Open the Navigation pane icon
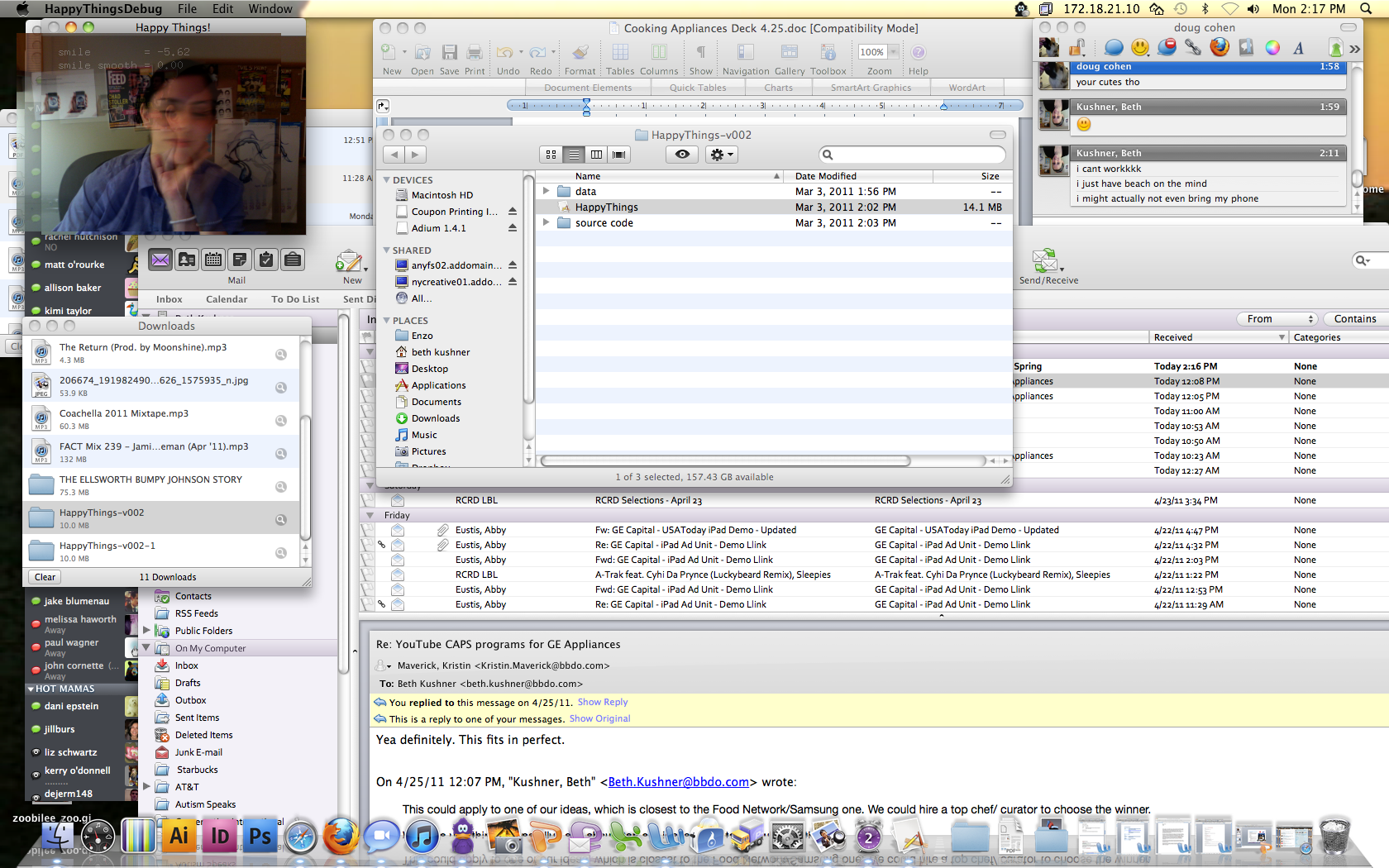This screenshot has width=1389, height=868. 746,52
